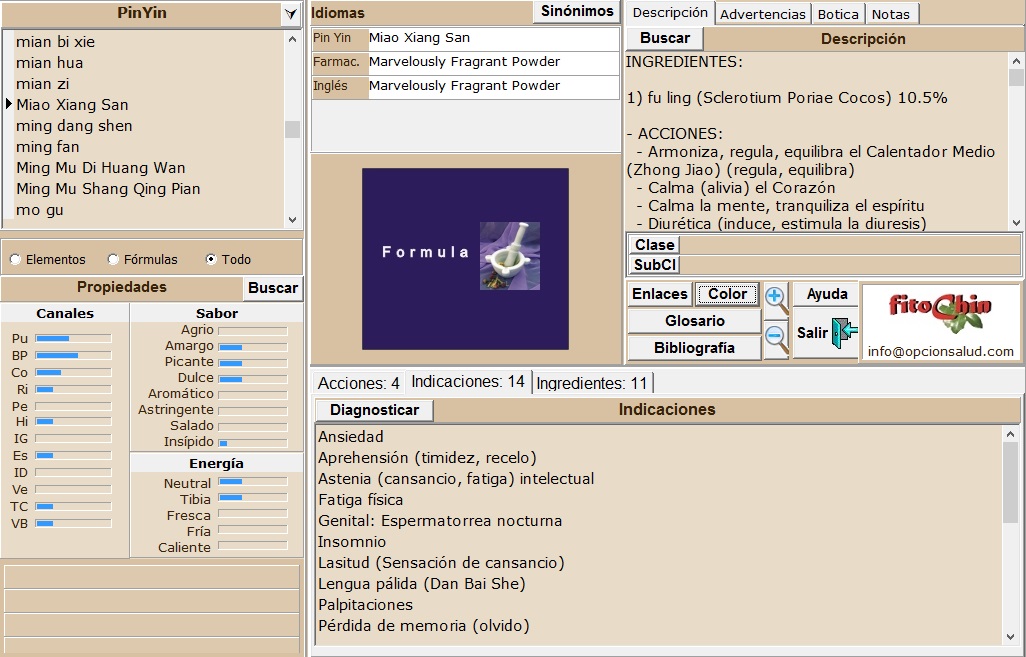The height and width of the screenshot is (657, 1026).
Task: Click the BP channel bar
Action: (x=73, y=355)
